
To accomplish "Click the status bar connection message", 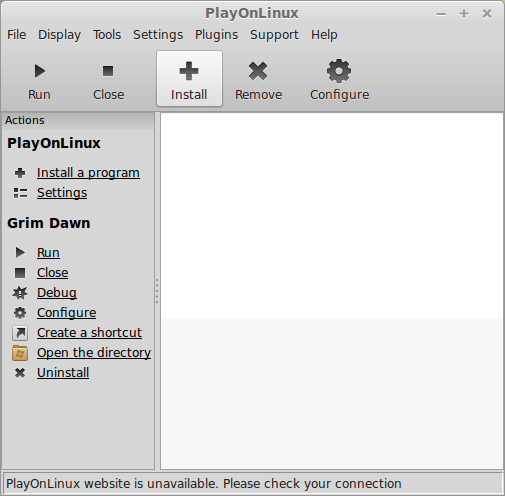I will [x=204, y=483].
